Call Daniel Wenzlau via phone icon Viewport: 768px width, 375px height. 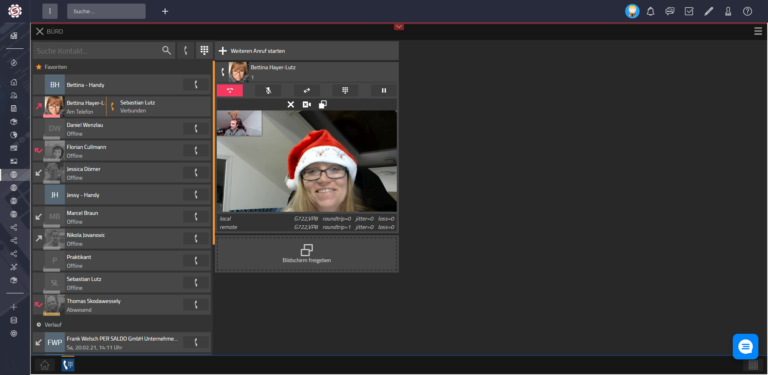pyautogui.click(x=196, y=129)
